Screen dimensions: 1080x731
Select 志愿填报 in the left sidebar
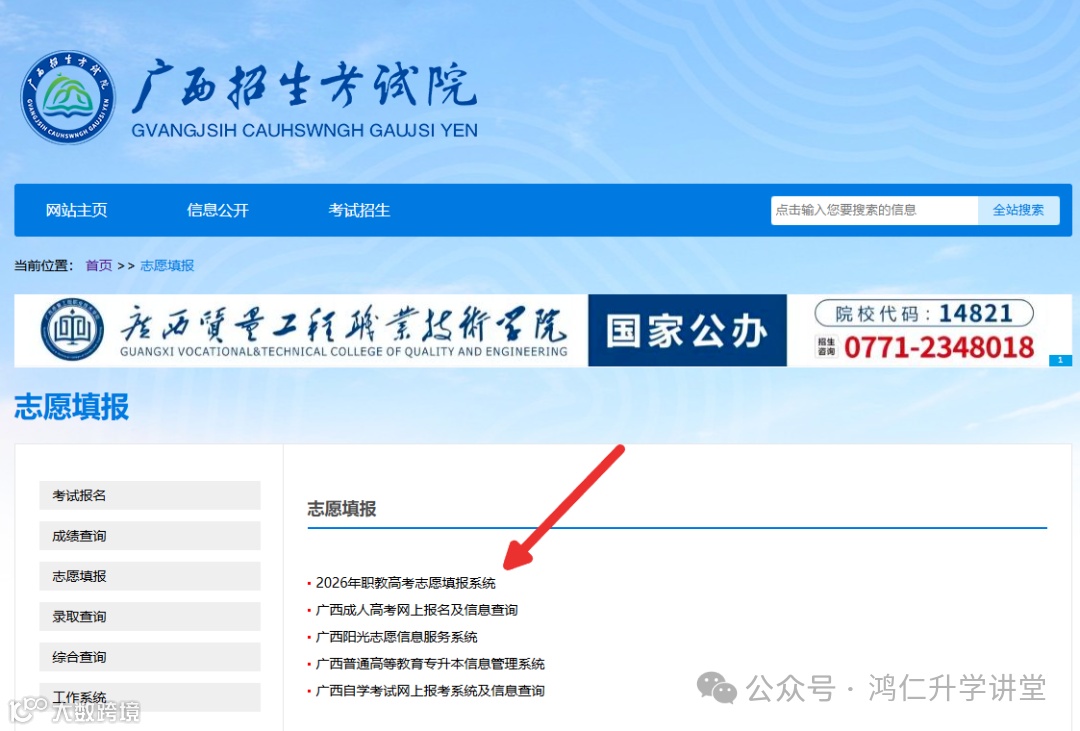[x=150, y=576]
